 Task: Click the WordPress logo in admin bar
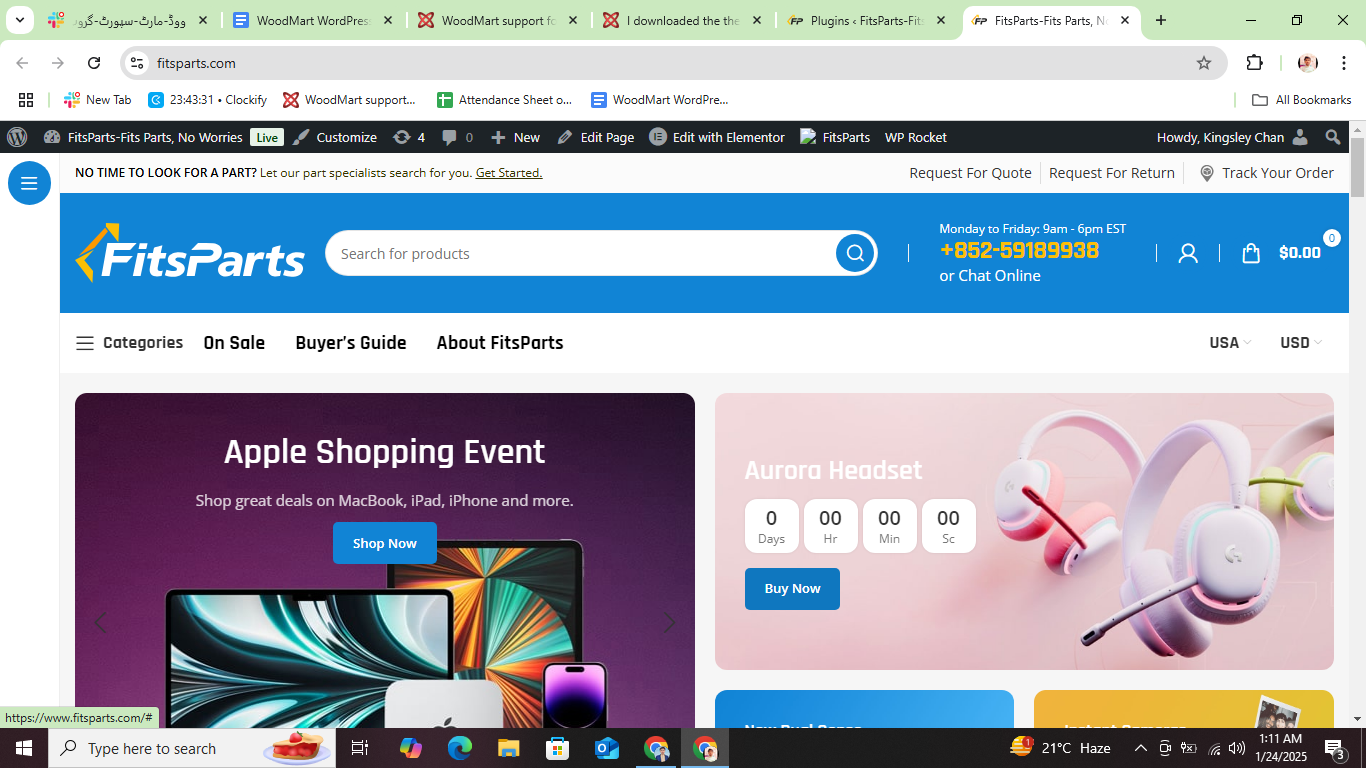(17, 137)
